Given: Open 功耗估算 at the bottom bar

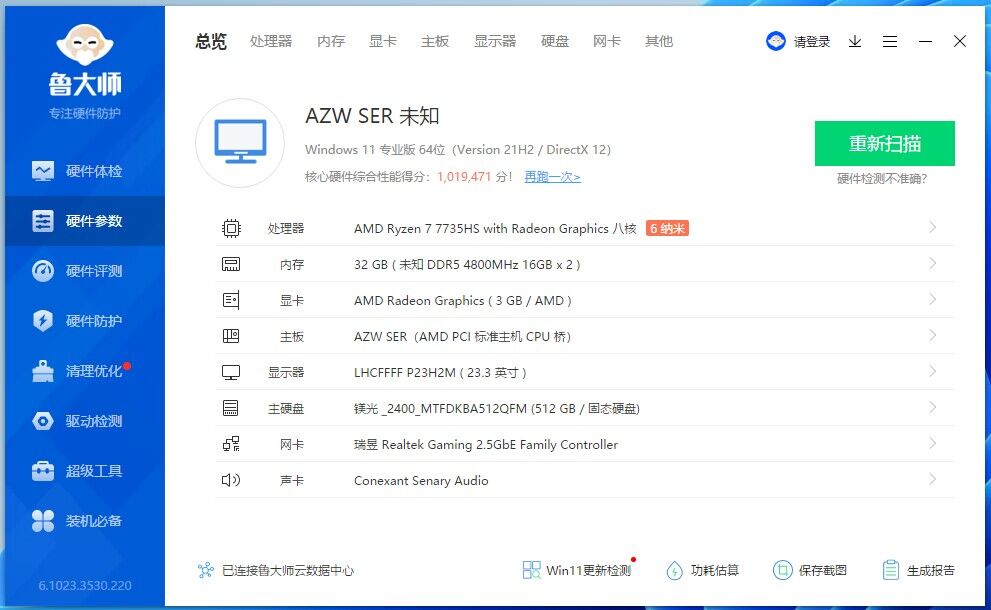Looking at the screenshot, I should pyautogui.click(x=703, y=569).
